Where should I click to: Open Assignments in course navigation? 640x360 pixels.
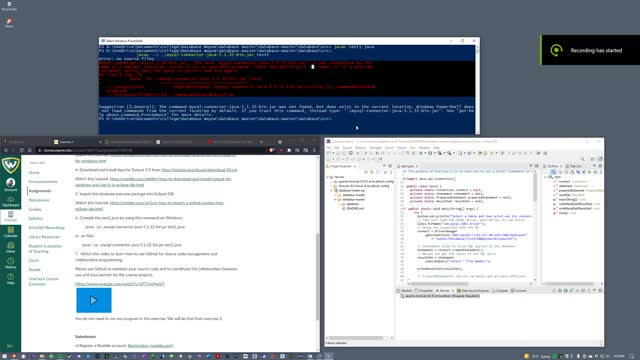[x=40, y=191]
